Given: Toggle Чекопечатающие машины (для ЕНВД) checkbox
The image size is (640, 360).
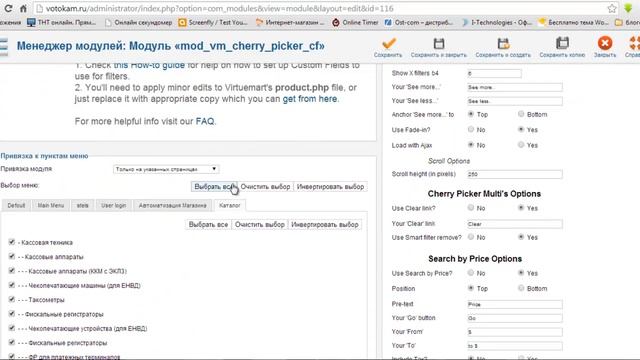Looking at the screenshot, I should [x=11, y=285].
